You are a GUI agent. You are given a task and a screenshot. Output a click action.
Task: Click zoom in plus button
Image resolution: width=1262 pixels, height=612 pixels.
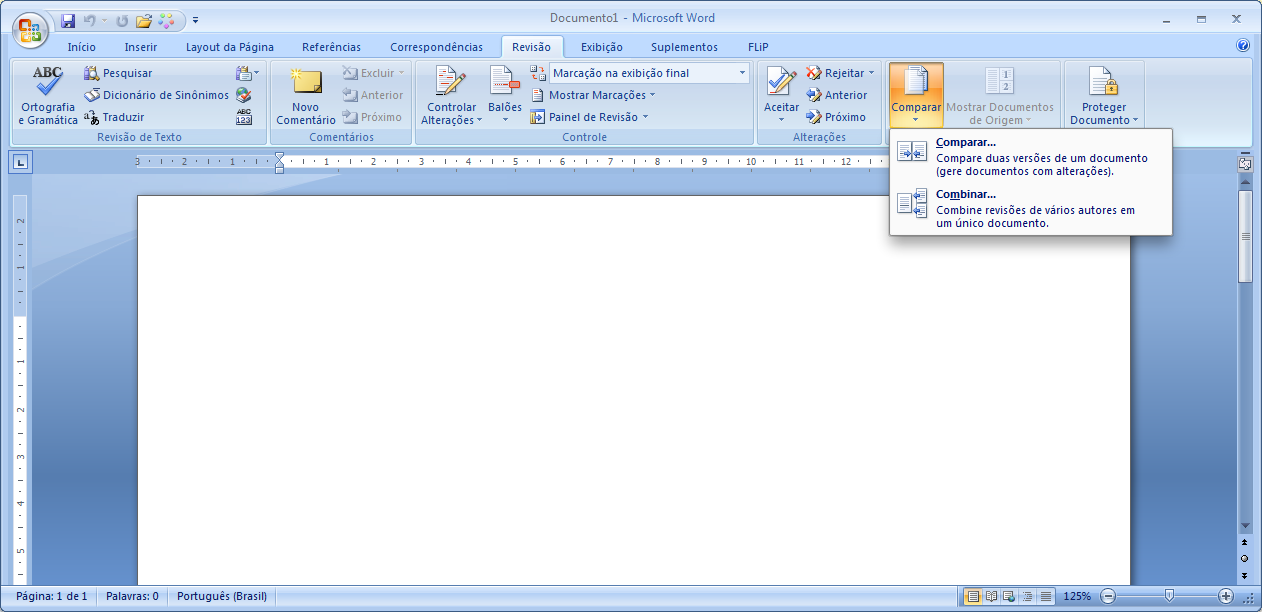1226,596
